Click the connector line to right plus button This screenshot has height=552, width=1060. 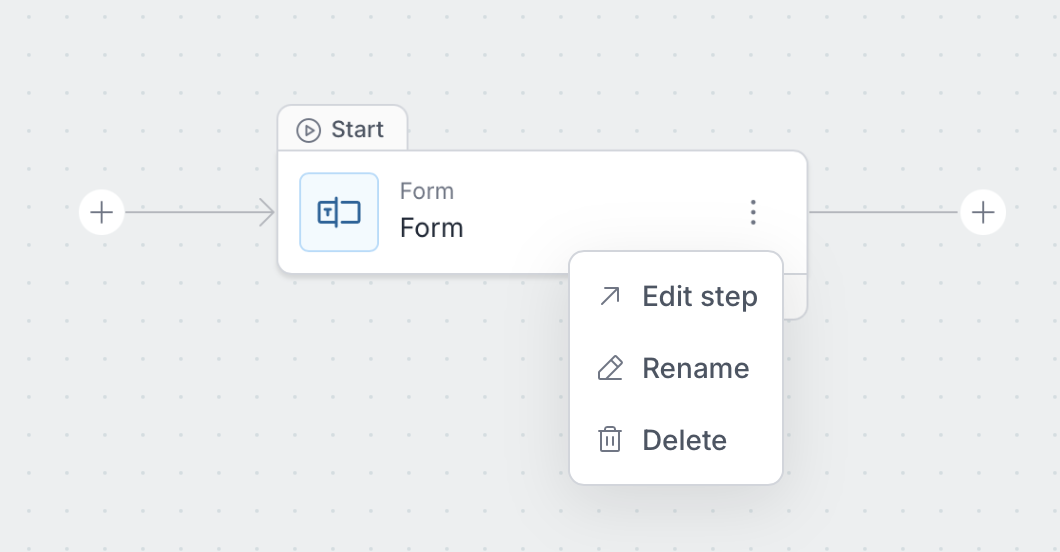(x=880, y=212)
